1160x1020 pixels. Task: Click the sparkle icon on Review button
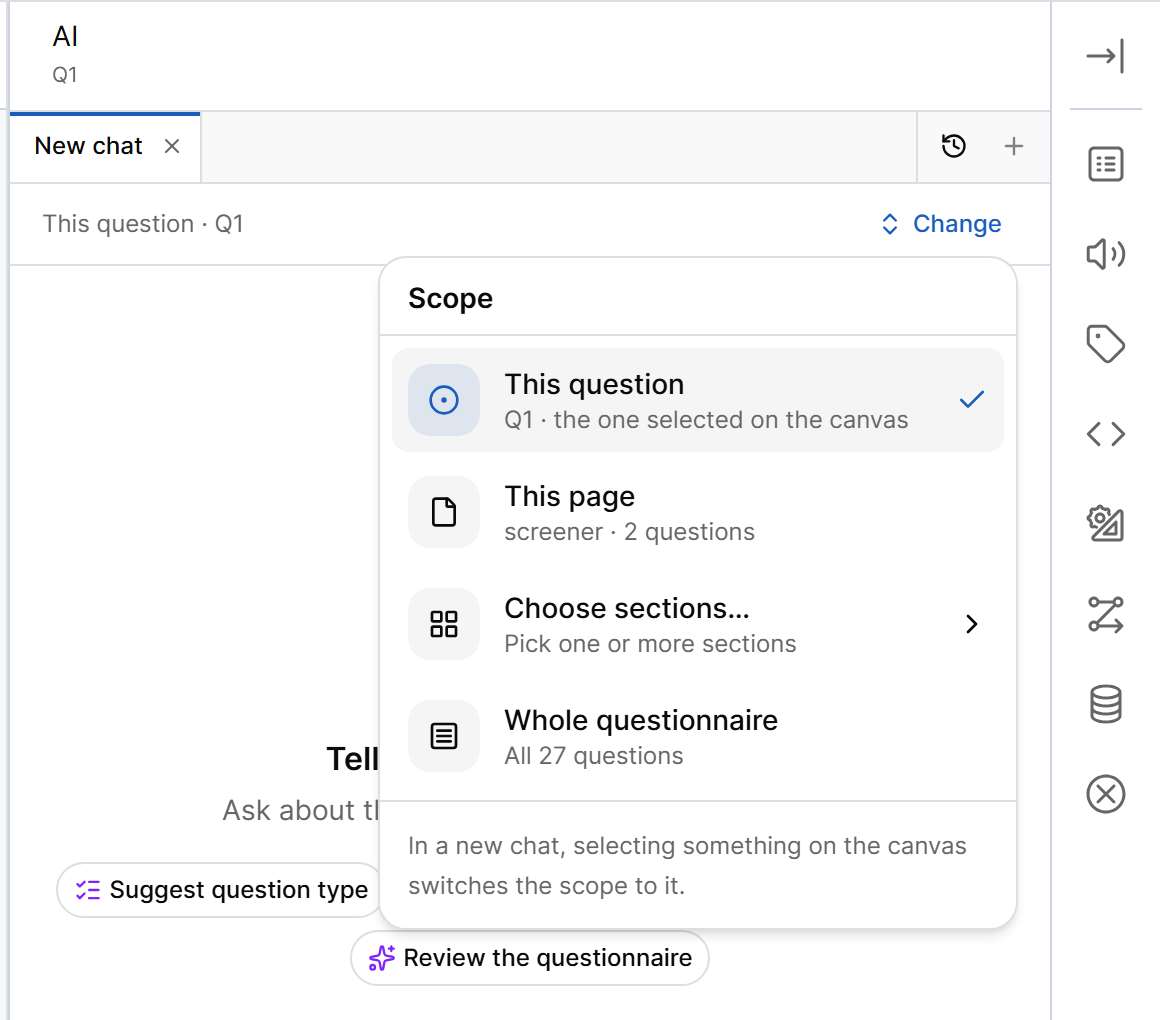click(x=382, y=958)
